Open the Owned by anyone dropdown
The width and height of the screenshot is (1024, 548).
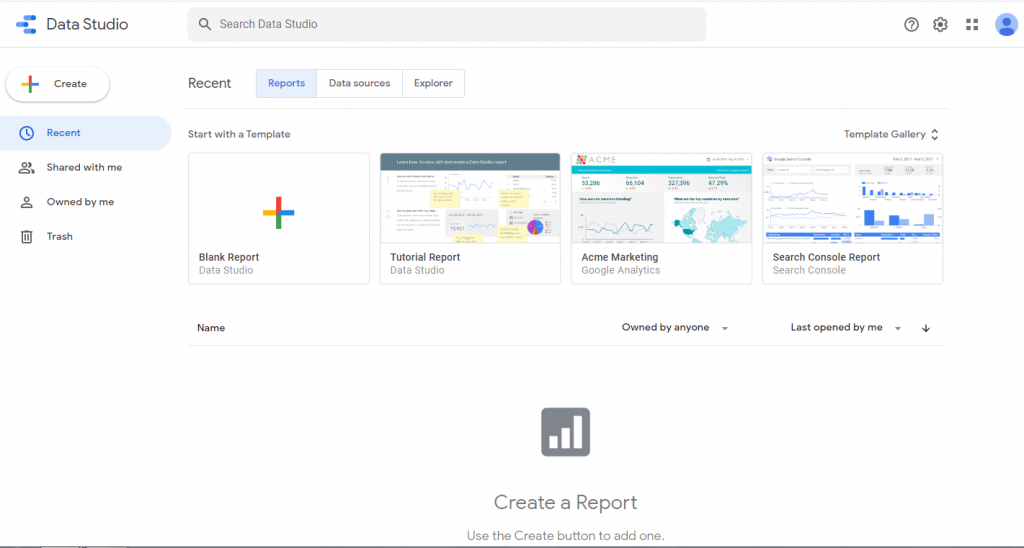pyautogui.click(x=675, y=327)
